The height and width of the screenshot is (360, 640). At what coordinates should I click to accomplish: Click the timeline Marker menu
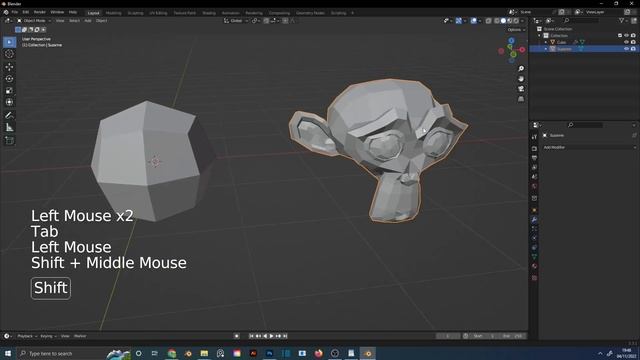[80, 336]
